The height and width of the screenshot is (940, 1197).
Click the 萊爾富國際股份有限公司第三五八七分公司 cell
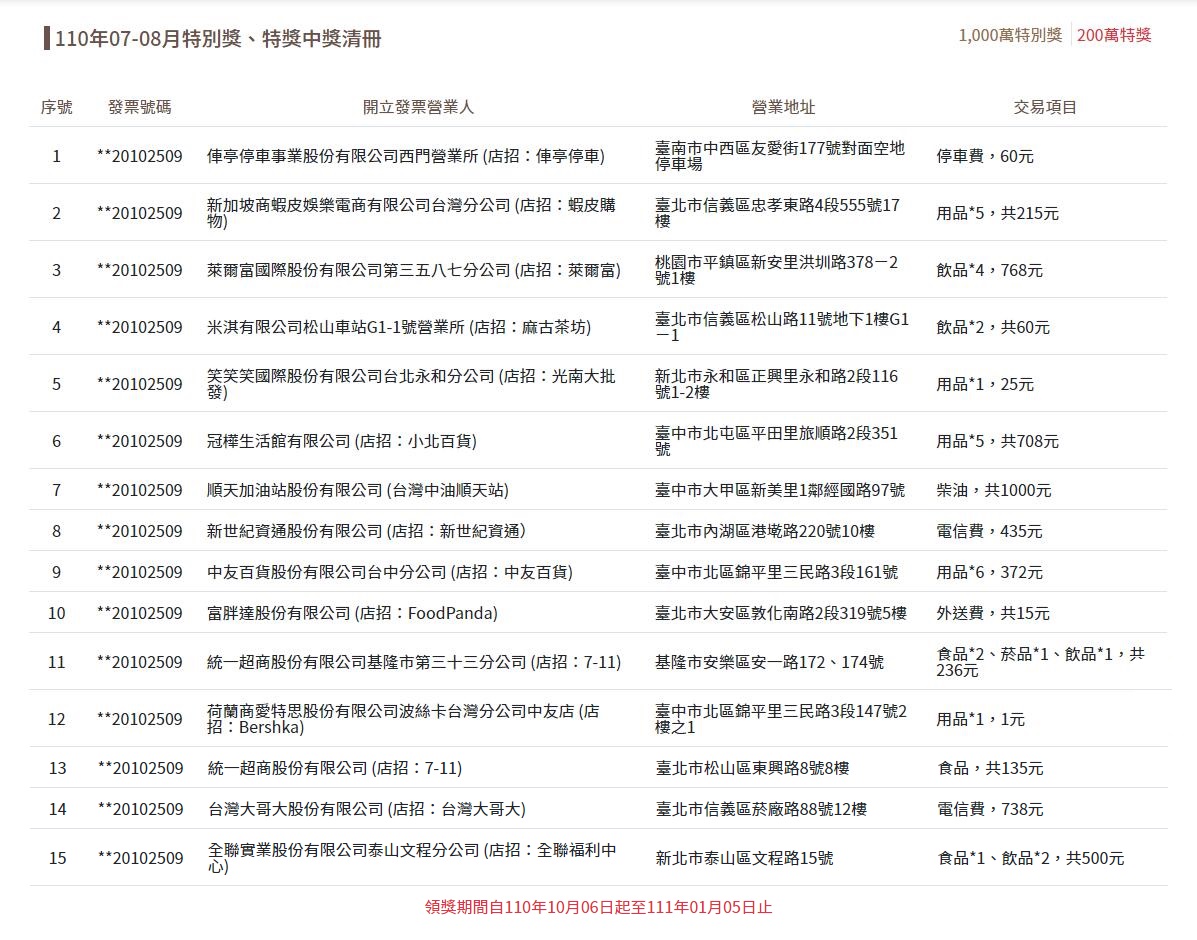coord(414,270)
